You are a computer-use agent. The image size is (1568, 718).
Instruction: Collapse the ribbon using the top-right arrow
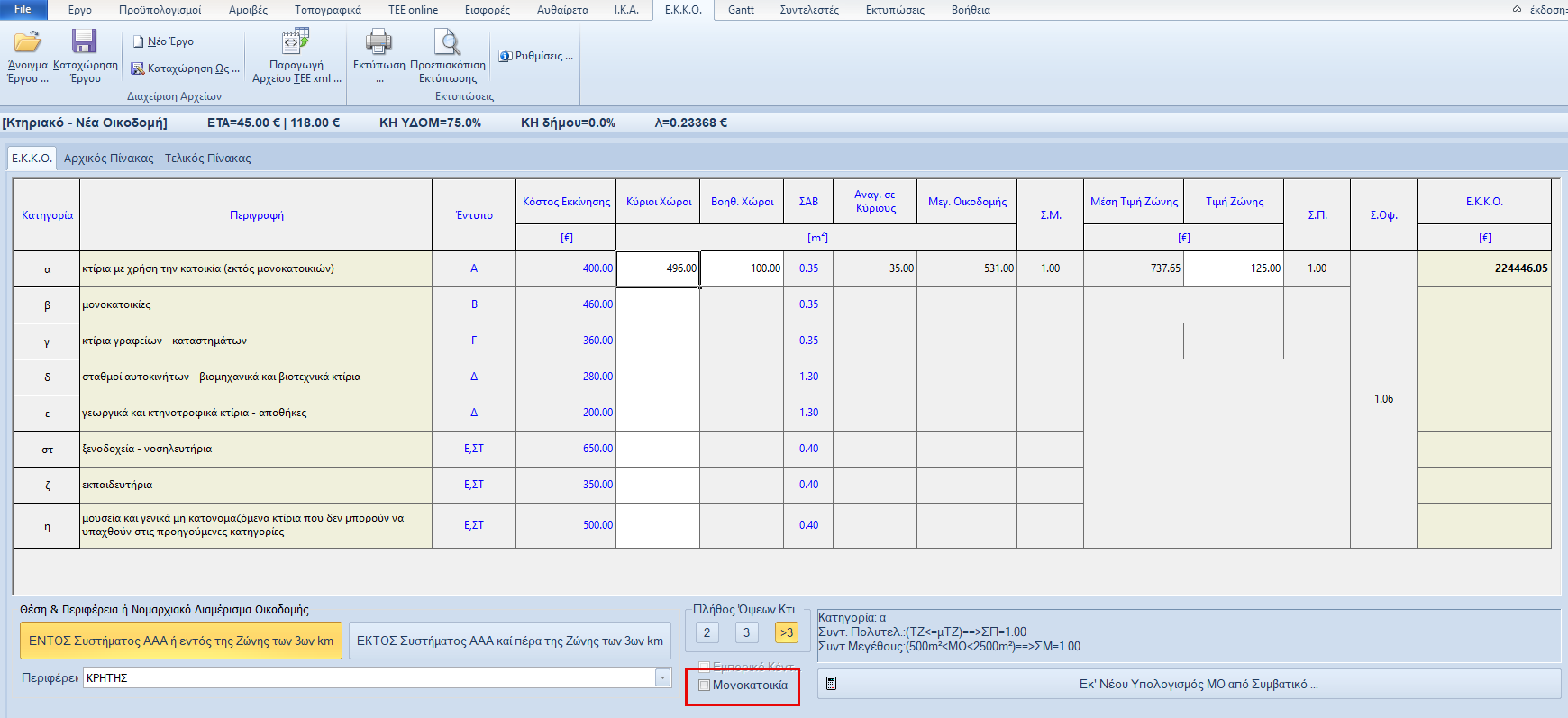pos(1517,9)
